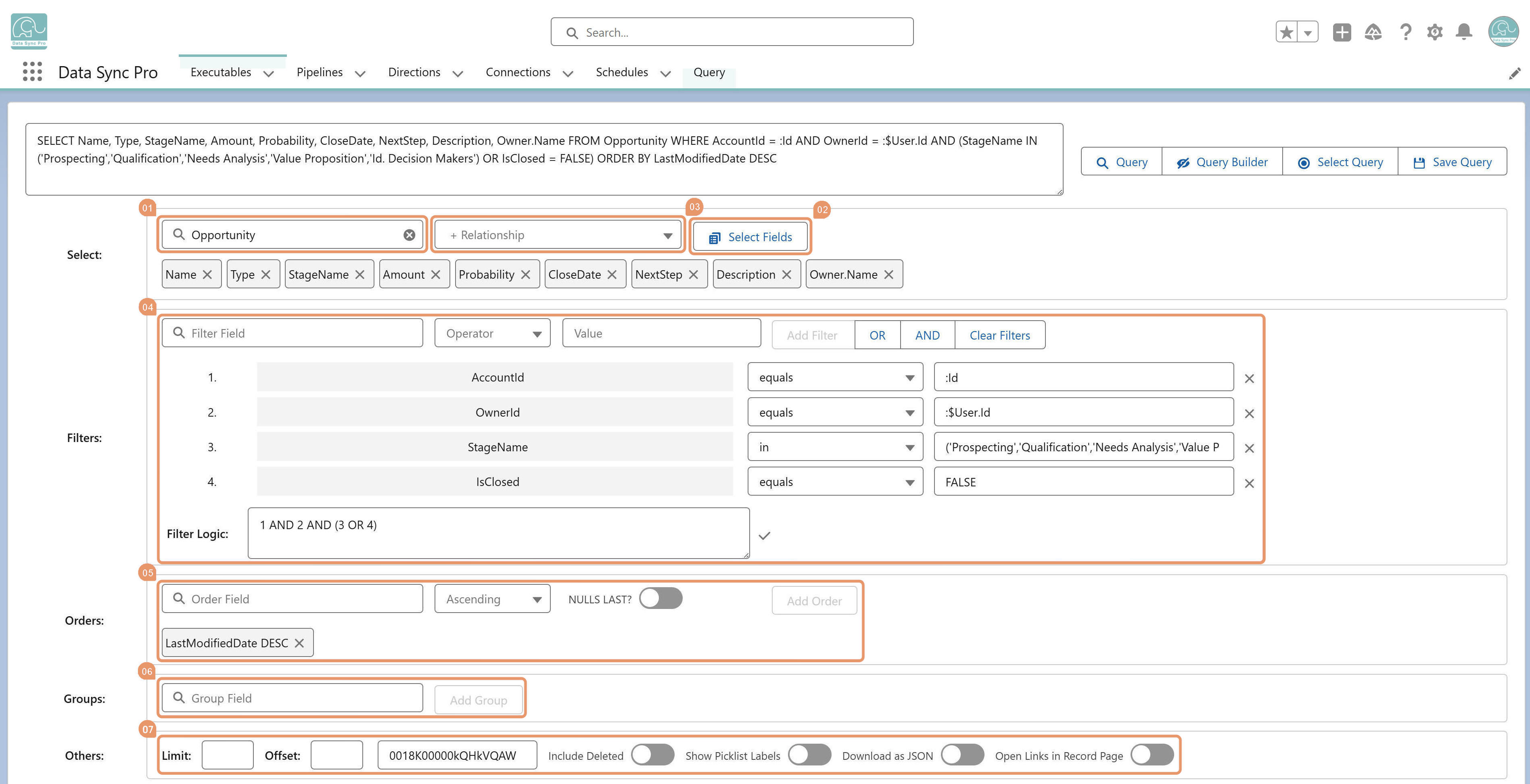Remove the StageName field pill
Viewport: 1530px width, 784px height.
coord(360,275)
